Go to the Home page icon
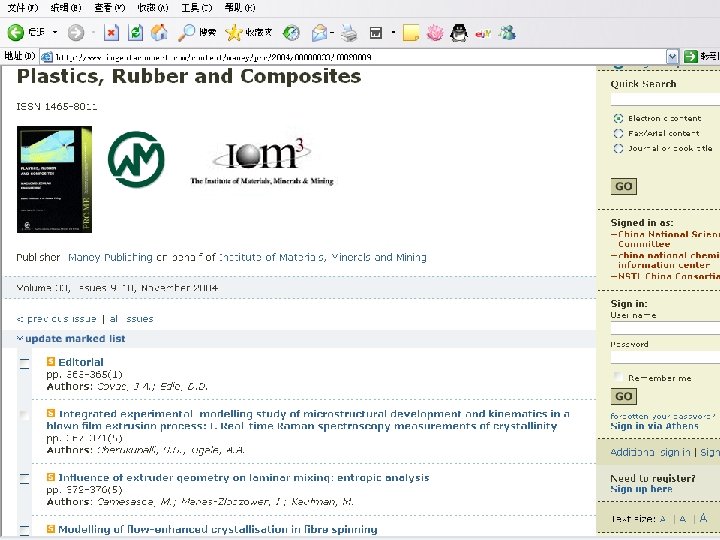The image size is (720, 540). pos(159,32)
